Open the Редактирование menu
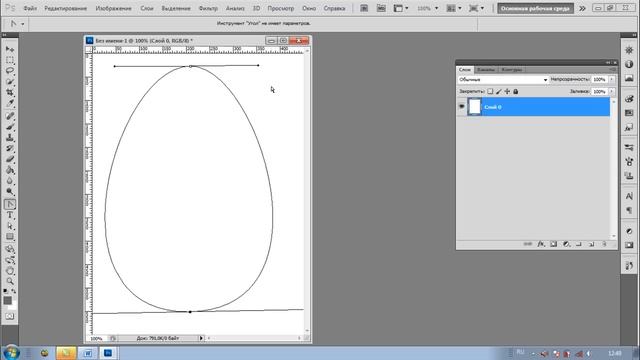This screenshot has height=360, width=640. click(x=65, y=8)
